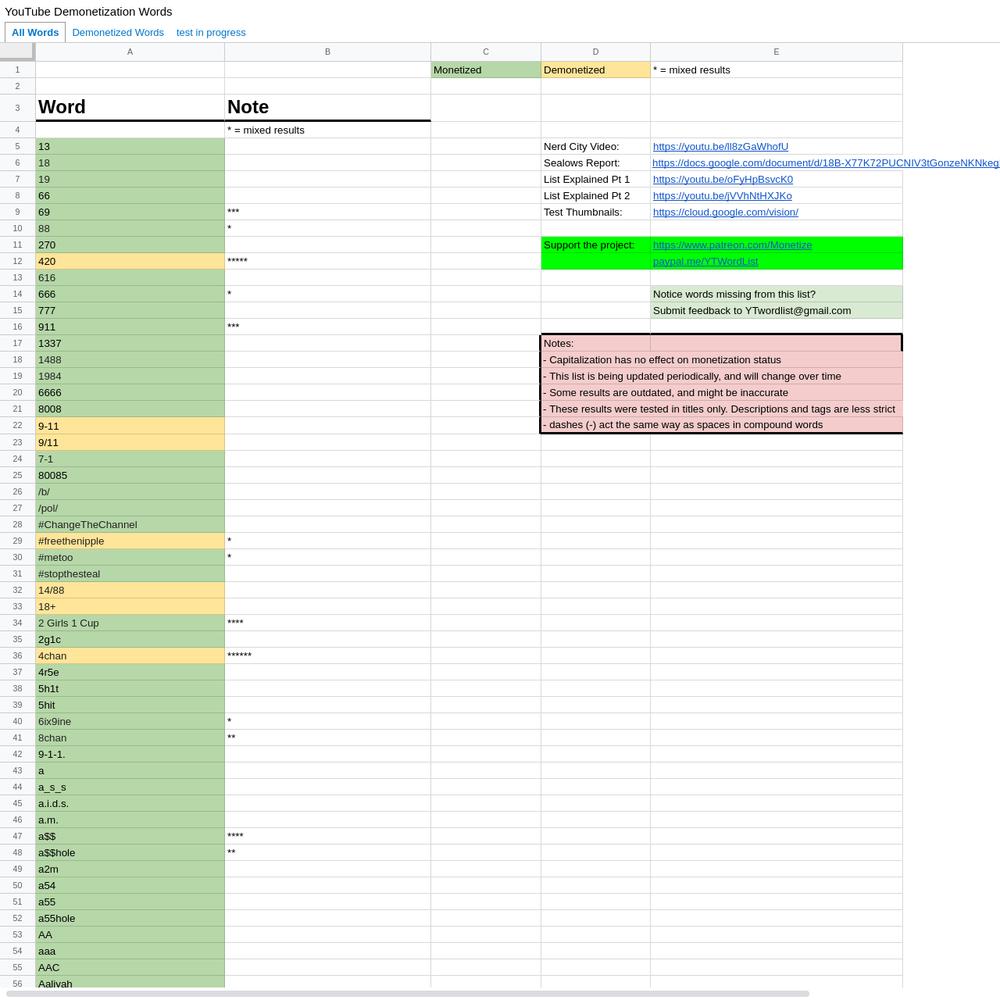The height and width of the screenshot is (1000, 1000).
Task: Switch to the All Words tab
Action: 35,33
